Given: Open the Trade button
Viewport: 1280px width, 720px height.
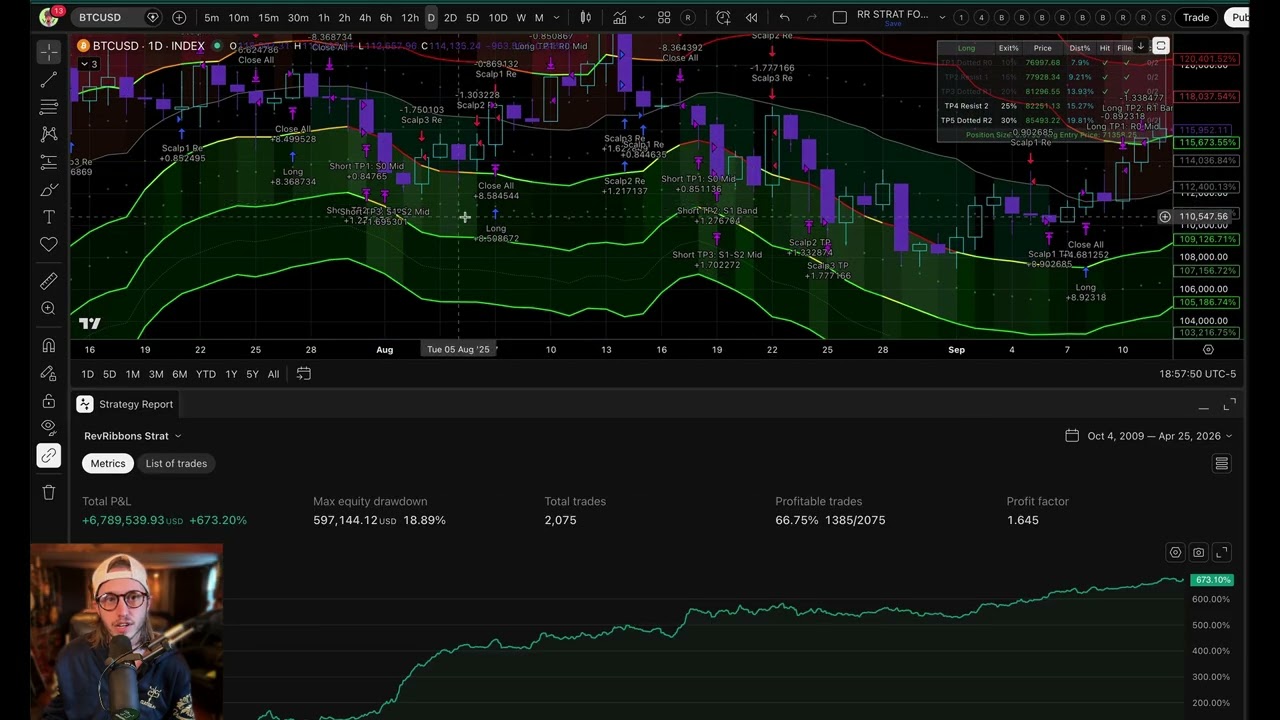Looking at the screenshot, I should 1196,17.
